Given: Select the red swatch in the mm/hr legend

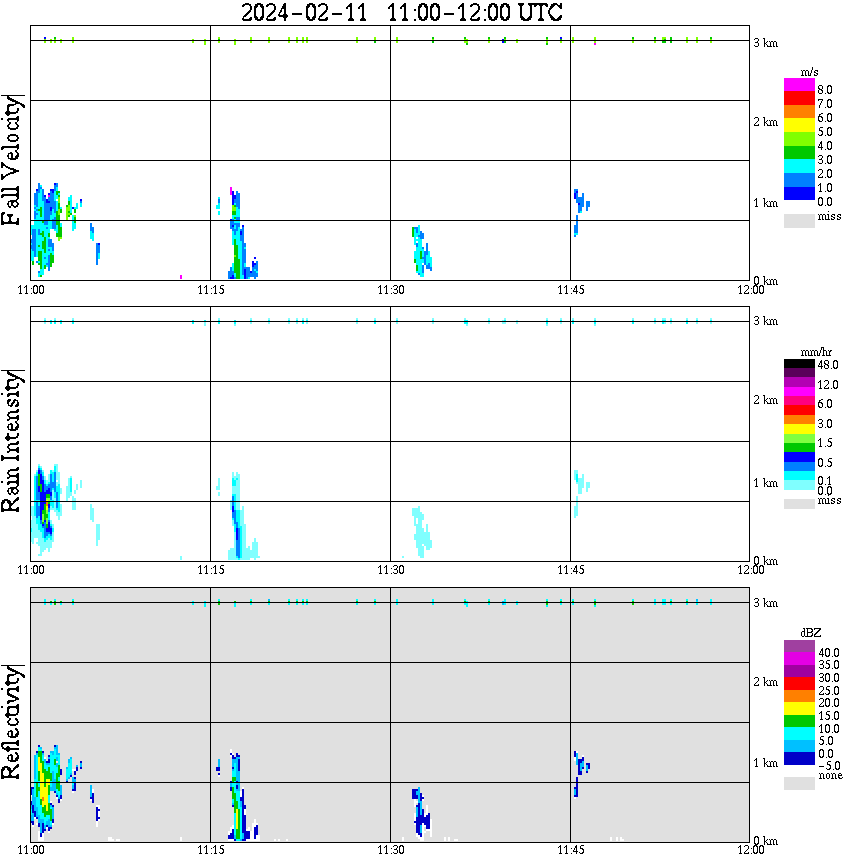Looking at the screenshot, I should 799,410.
